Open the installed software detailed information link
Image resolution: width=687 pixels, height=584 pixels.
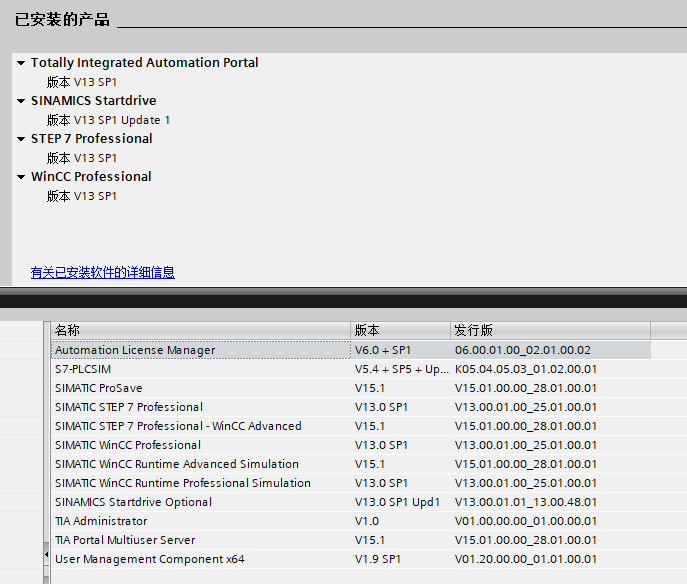[x=102, y=272]
